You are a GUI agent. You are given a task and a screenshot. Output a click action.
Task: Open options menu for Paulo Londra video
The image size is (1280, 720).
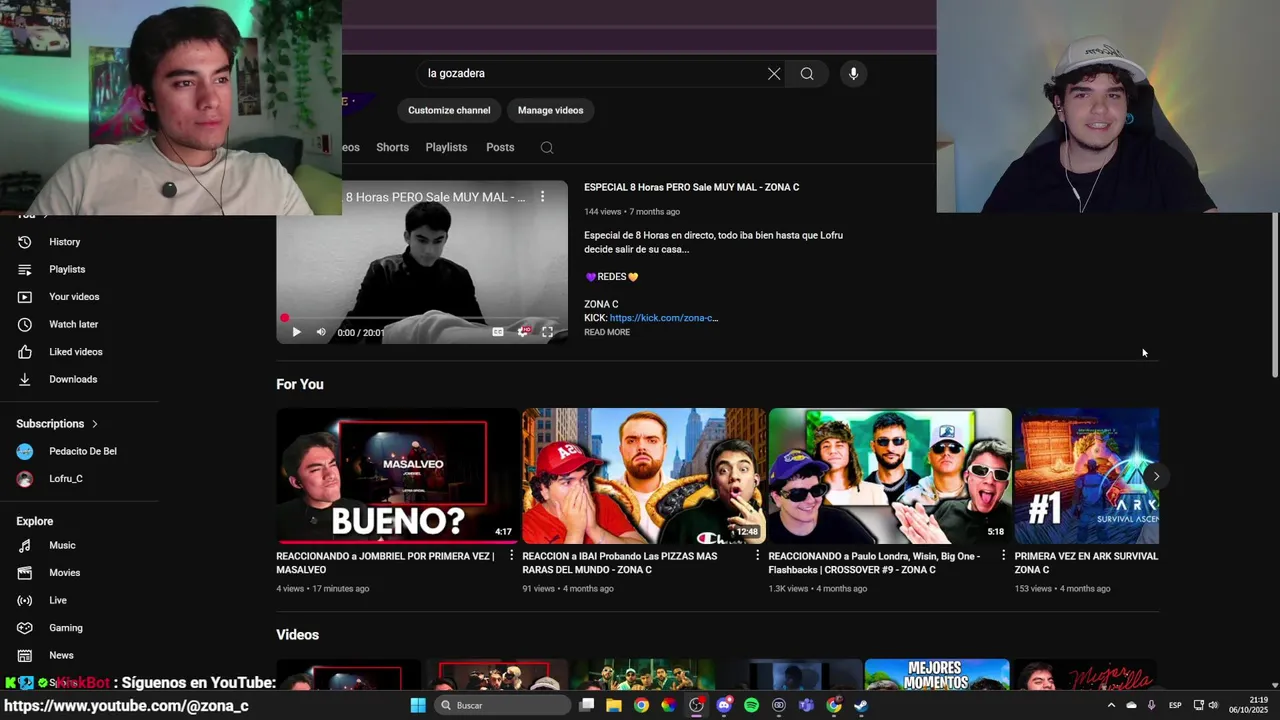pos(1003,556)
